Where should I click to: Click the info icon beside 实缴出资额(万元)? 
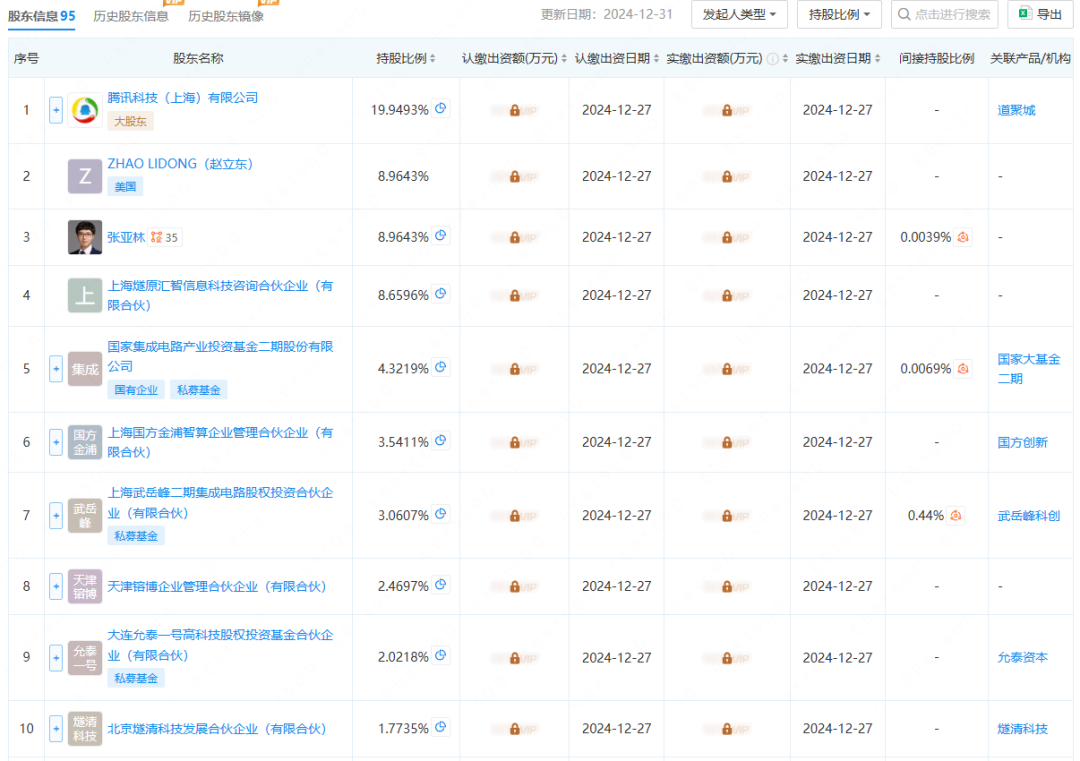(773, 59)
